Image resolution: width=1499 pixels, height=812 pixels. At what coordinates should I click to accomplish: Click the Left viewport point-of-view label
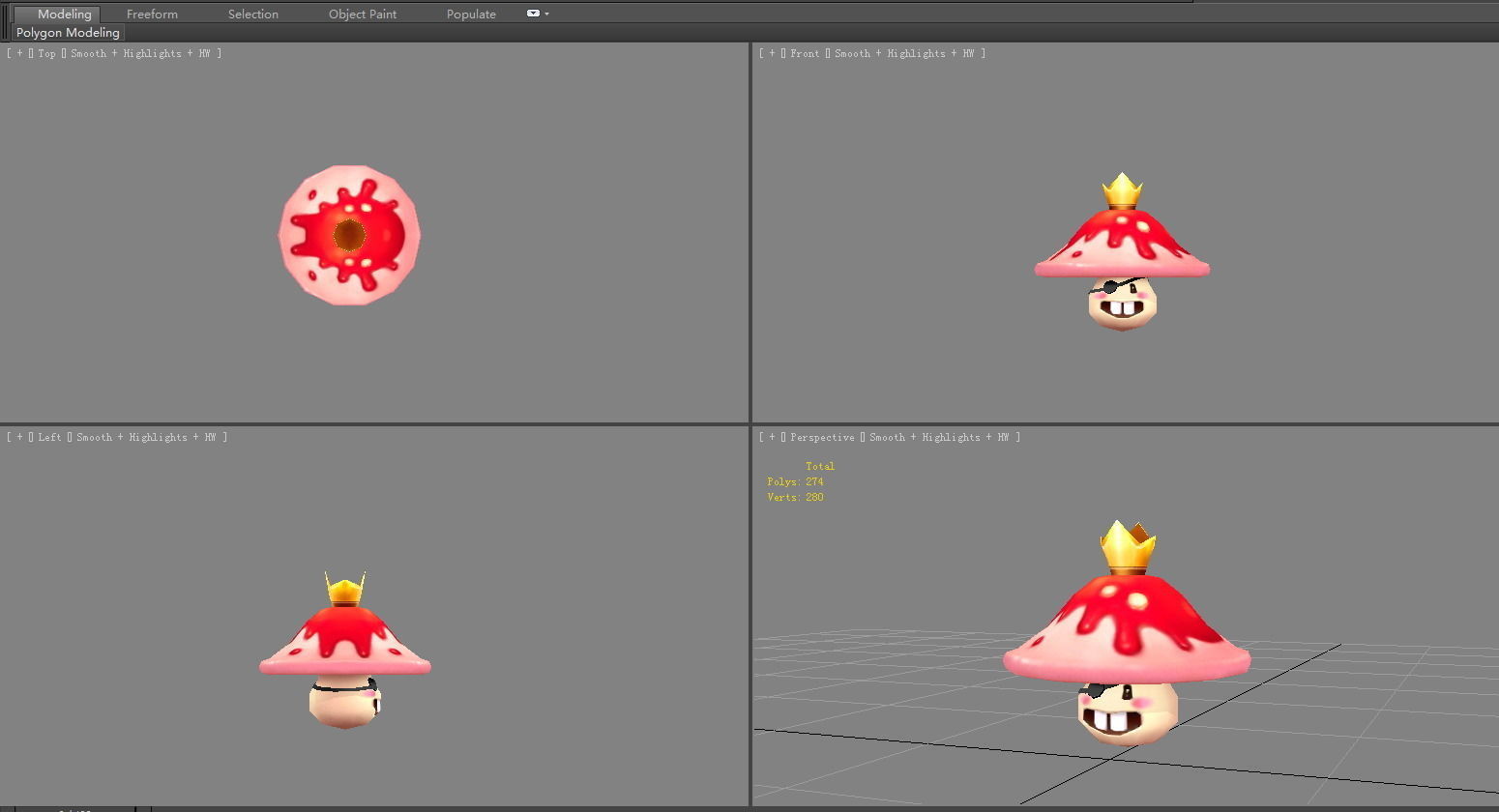pos(49,437)
